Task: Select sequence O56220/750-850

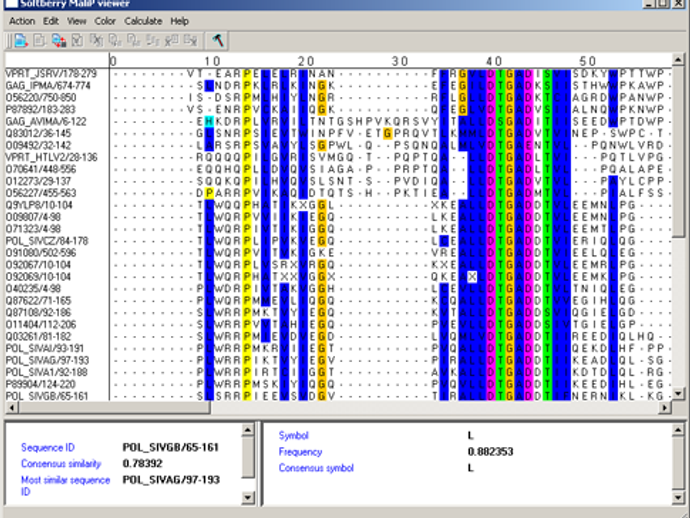Action: [x=41, y=97]
